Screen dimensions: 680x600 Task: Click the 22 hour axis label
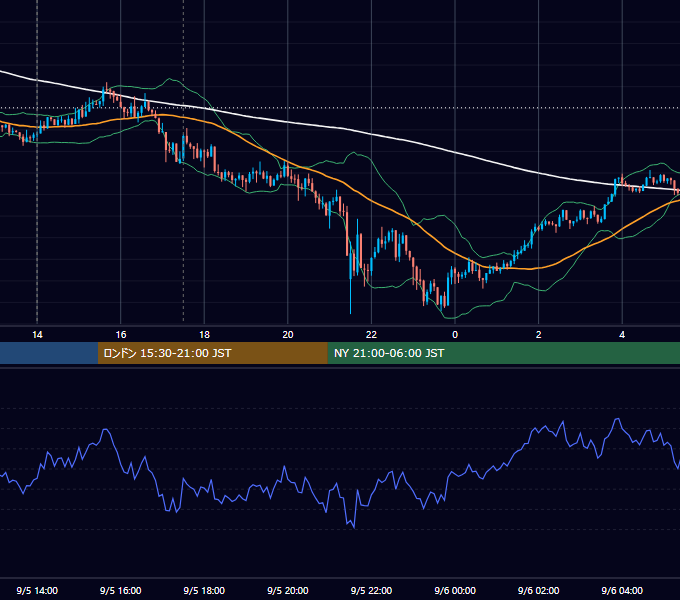[371, 335]
